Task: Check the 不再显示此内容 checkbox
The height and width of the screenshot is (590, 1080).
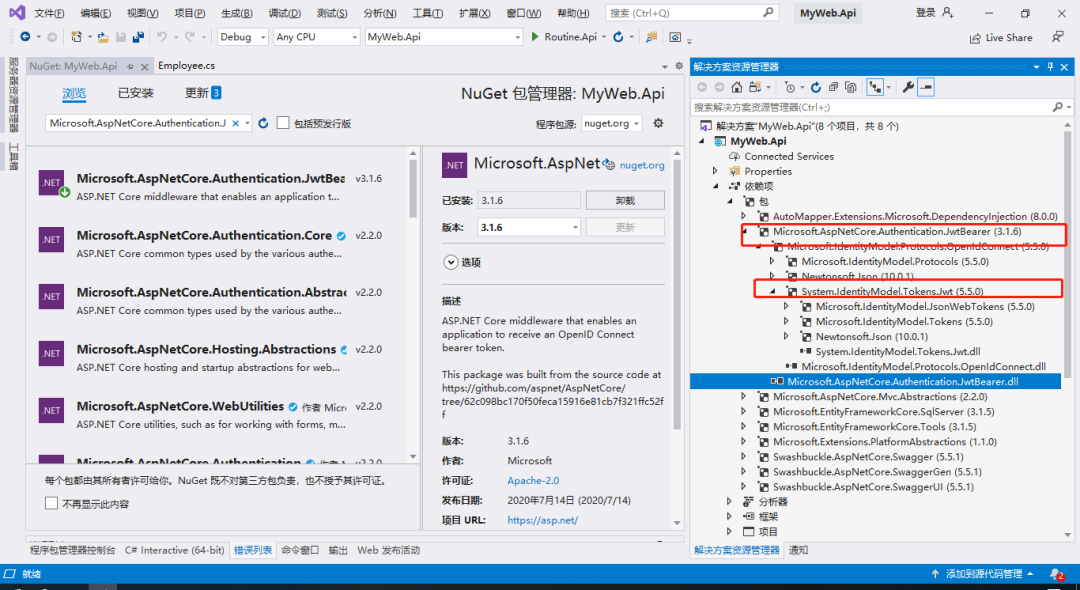Action: (x=51, y=503)
